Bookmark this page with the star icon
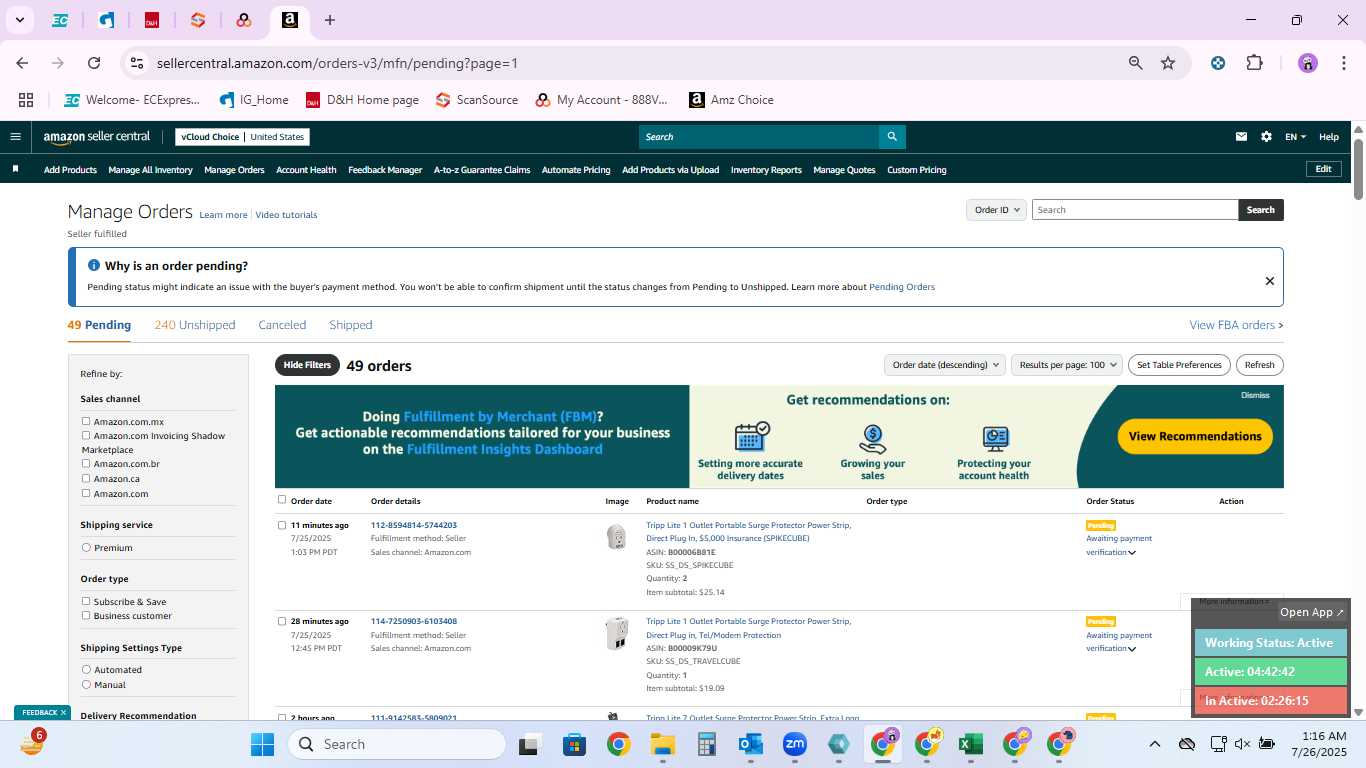Image resolution: width=1366 pixels, height=768 pixels. click(1168, 63)
